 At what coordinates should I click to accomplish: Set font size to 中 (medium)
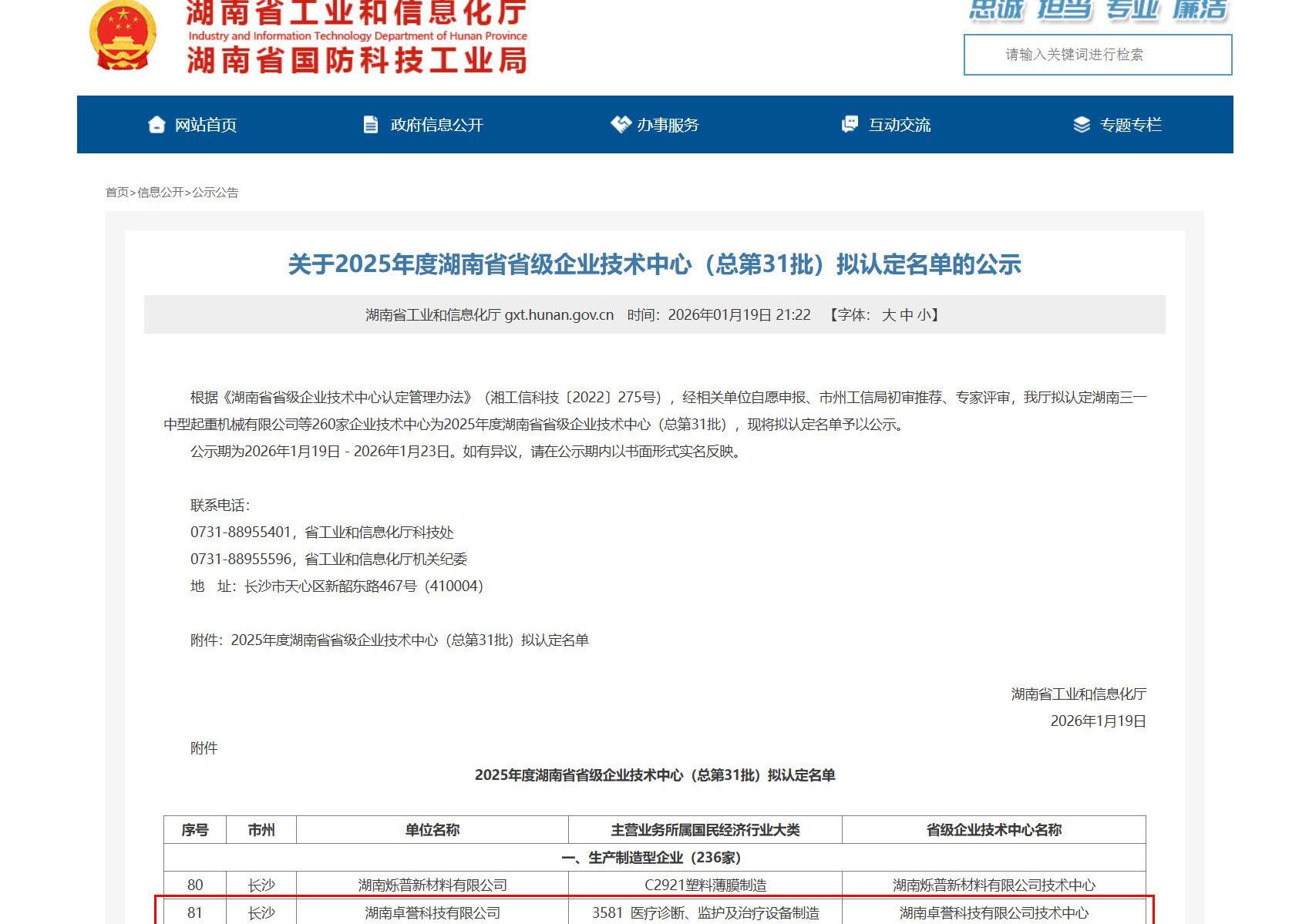906,315
